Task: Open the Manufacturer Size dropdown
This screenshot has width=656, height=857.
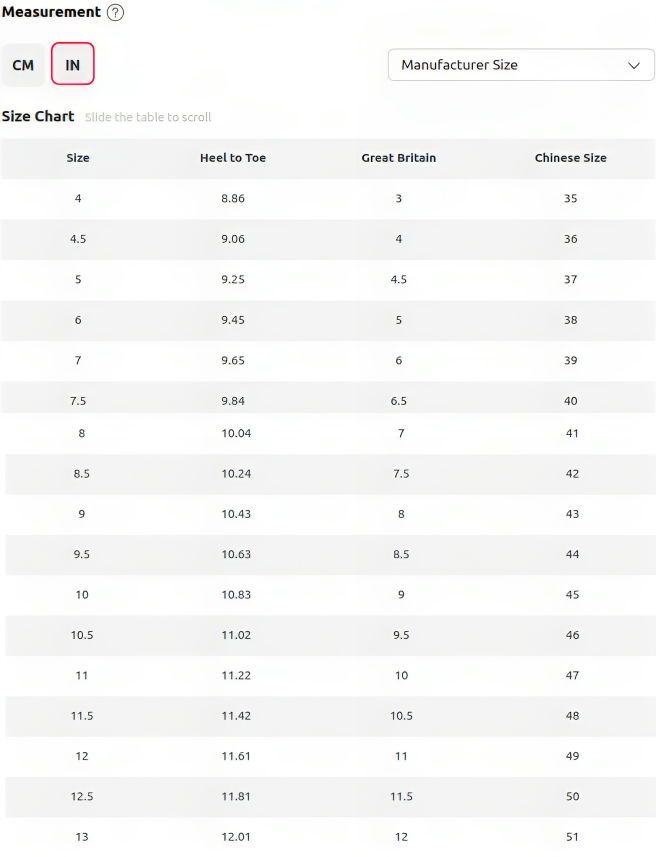Action: 521,64
